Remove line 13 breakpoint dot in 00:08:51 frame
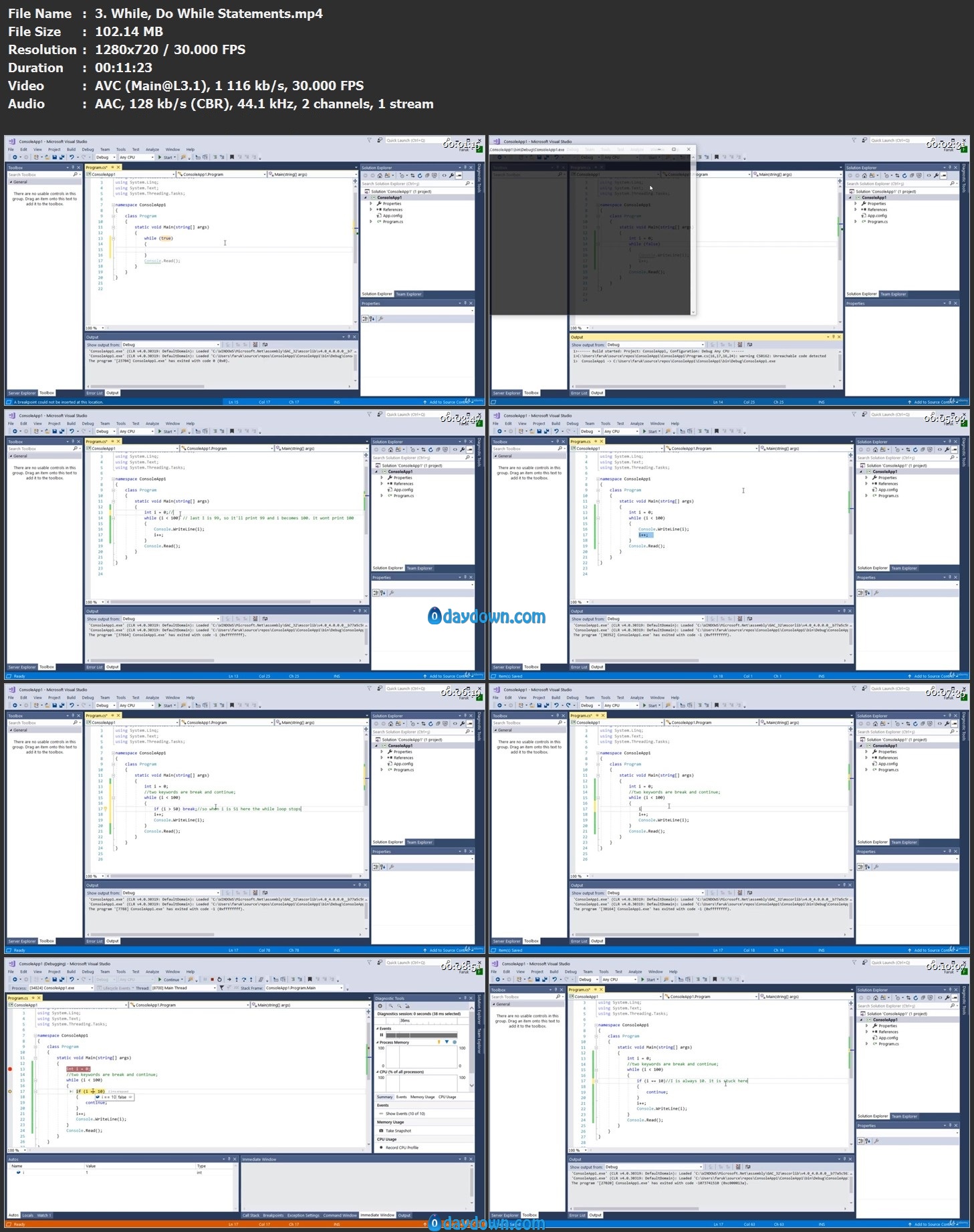The height and width of the screenshot is (1232, 974). coord(10,1069)
